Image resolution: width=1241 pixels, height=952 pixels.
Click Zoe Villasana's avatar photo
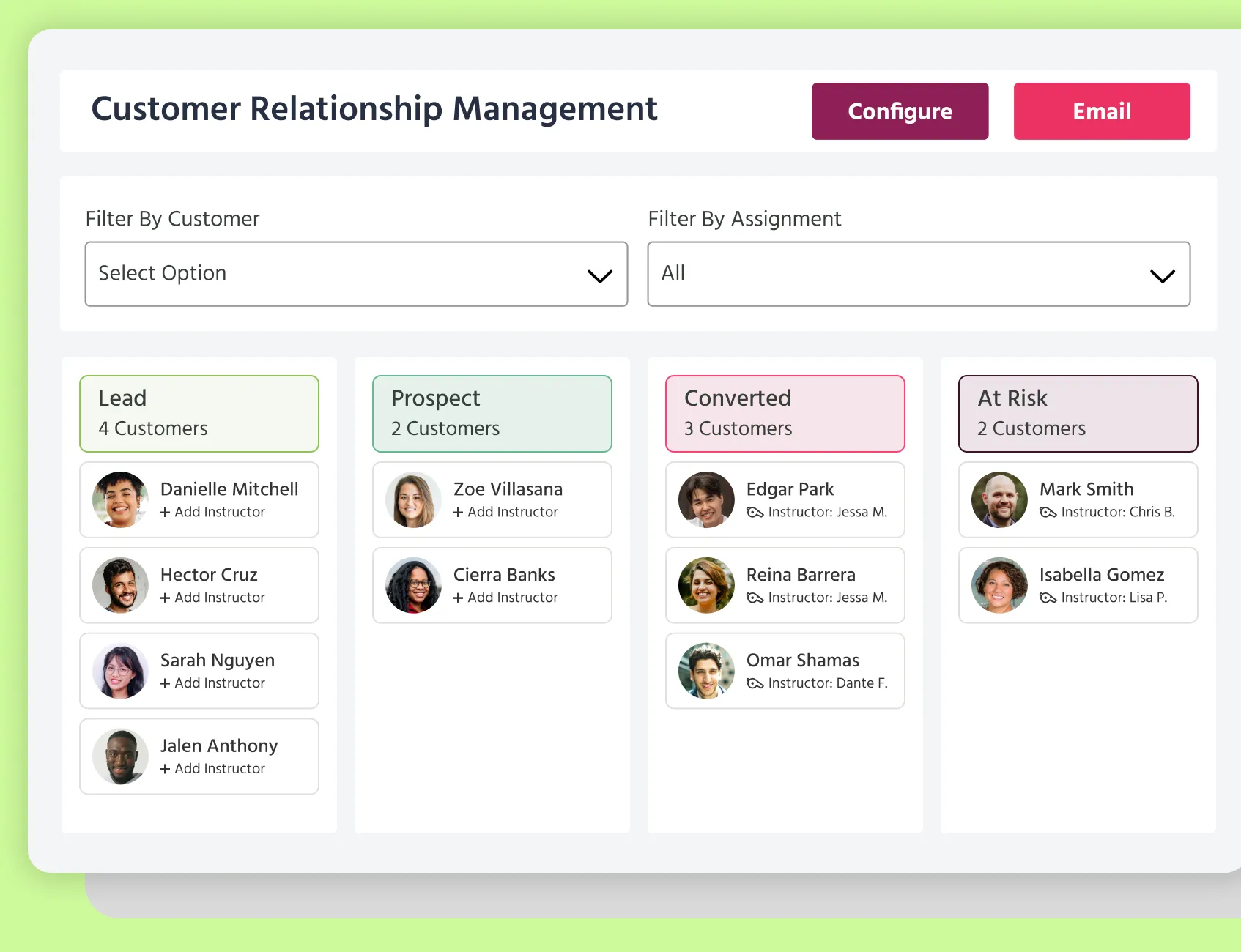(413, 499)
